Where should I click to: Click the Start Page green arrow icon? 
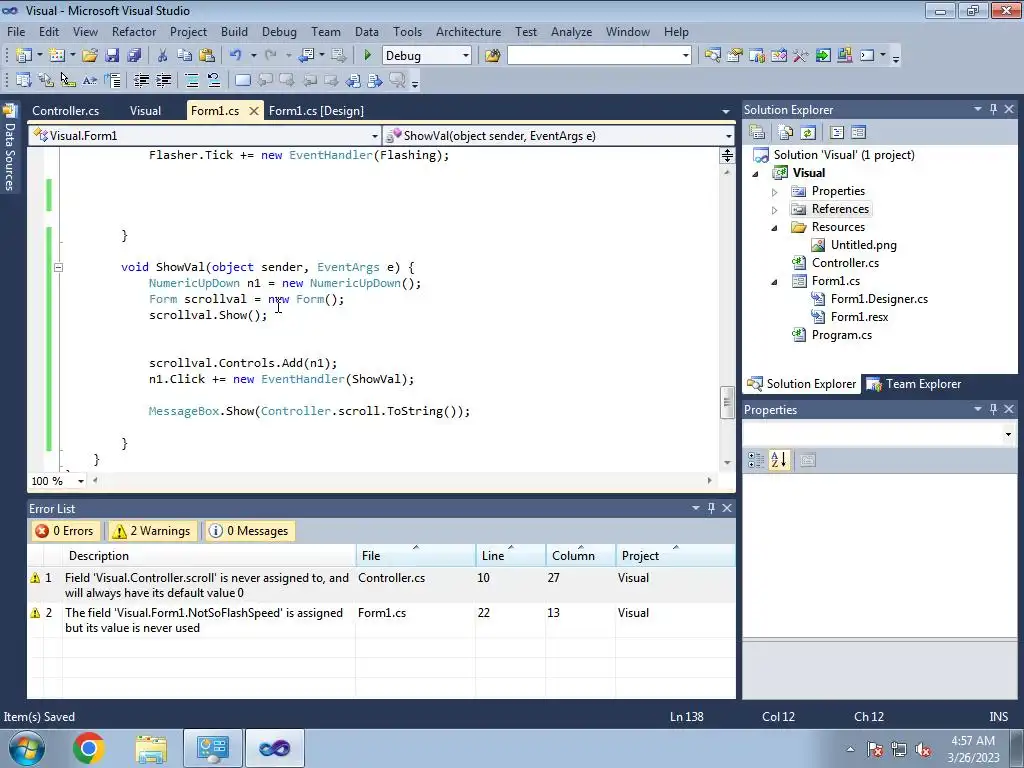(x=823, y=56)
